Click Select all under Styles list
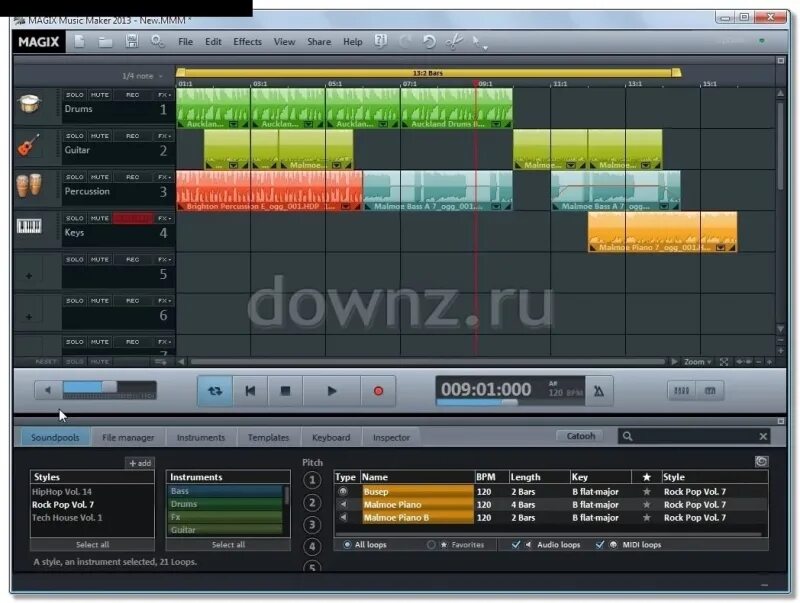 click(x=92, y=545)
